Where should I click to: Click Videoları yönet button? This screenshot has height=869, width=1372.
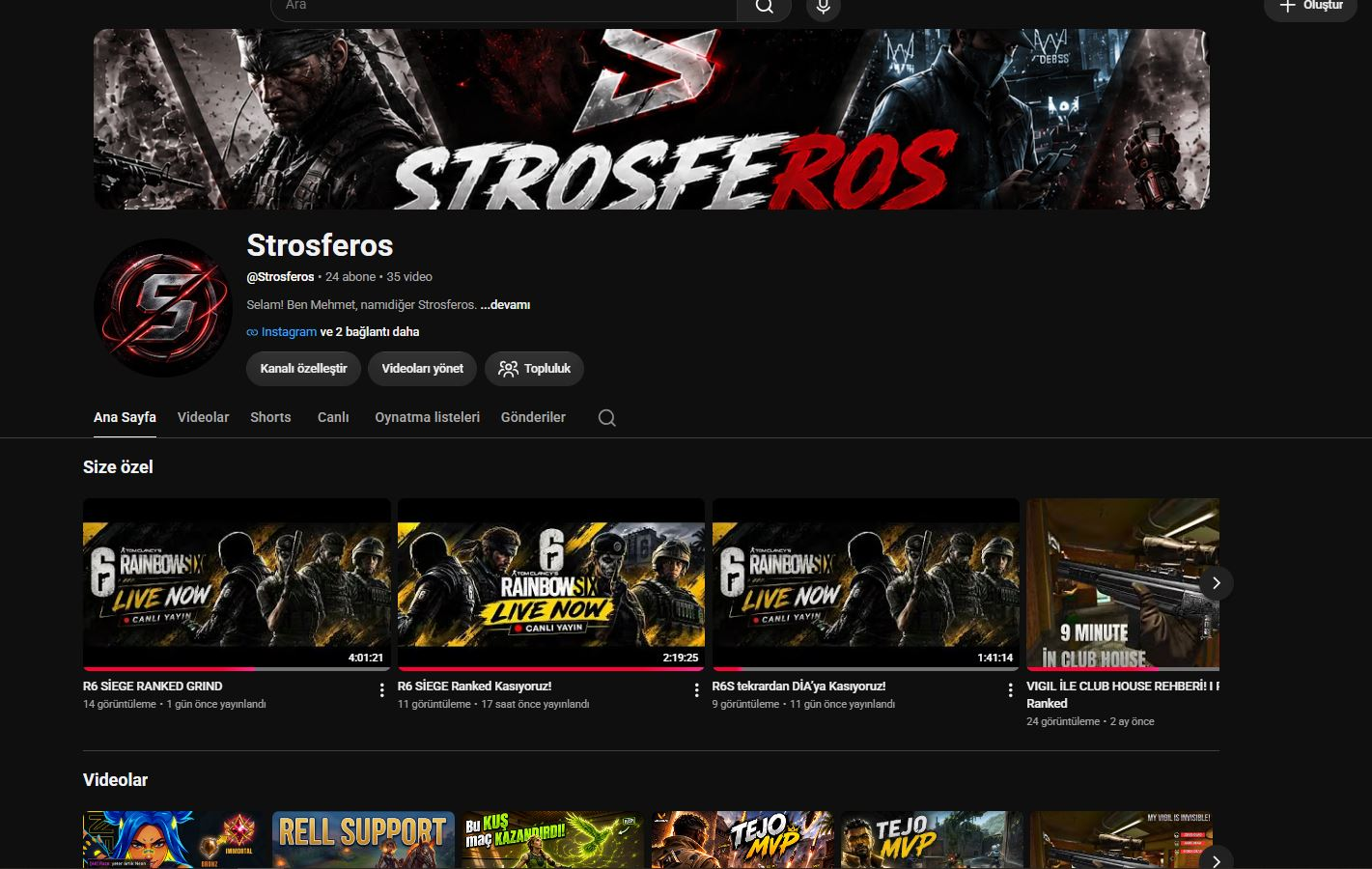point(422,368)
